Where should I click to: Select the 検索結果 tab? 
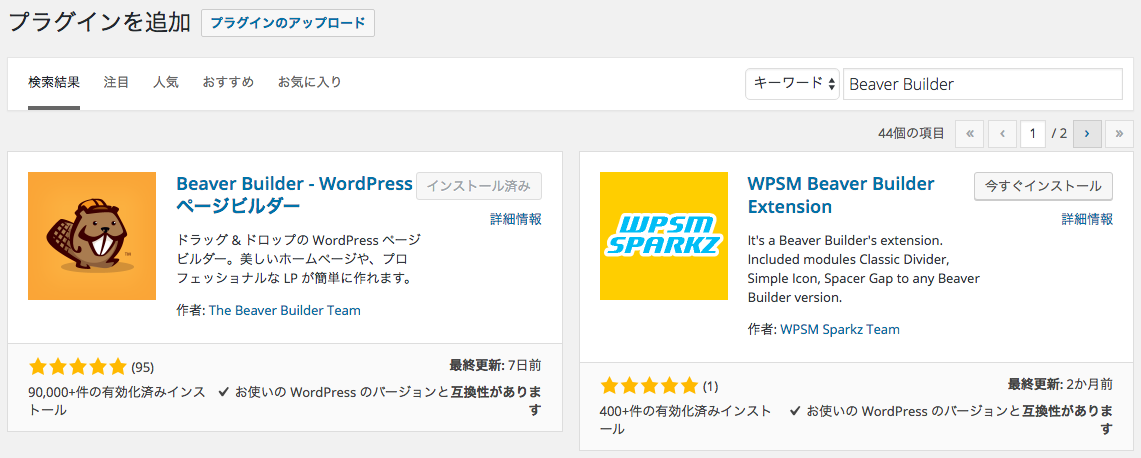(54, 82)
